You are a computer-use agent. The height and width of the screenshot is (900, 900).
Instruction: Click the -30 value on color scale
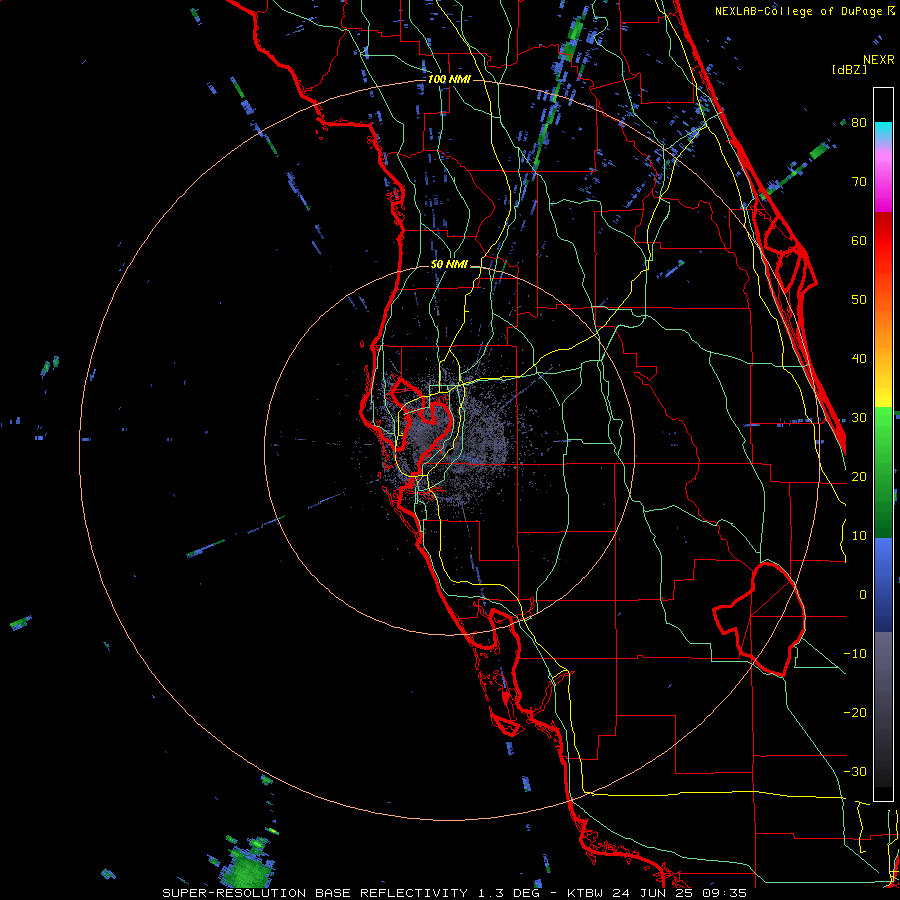tap(855, 772)
